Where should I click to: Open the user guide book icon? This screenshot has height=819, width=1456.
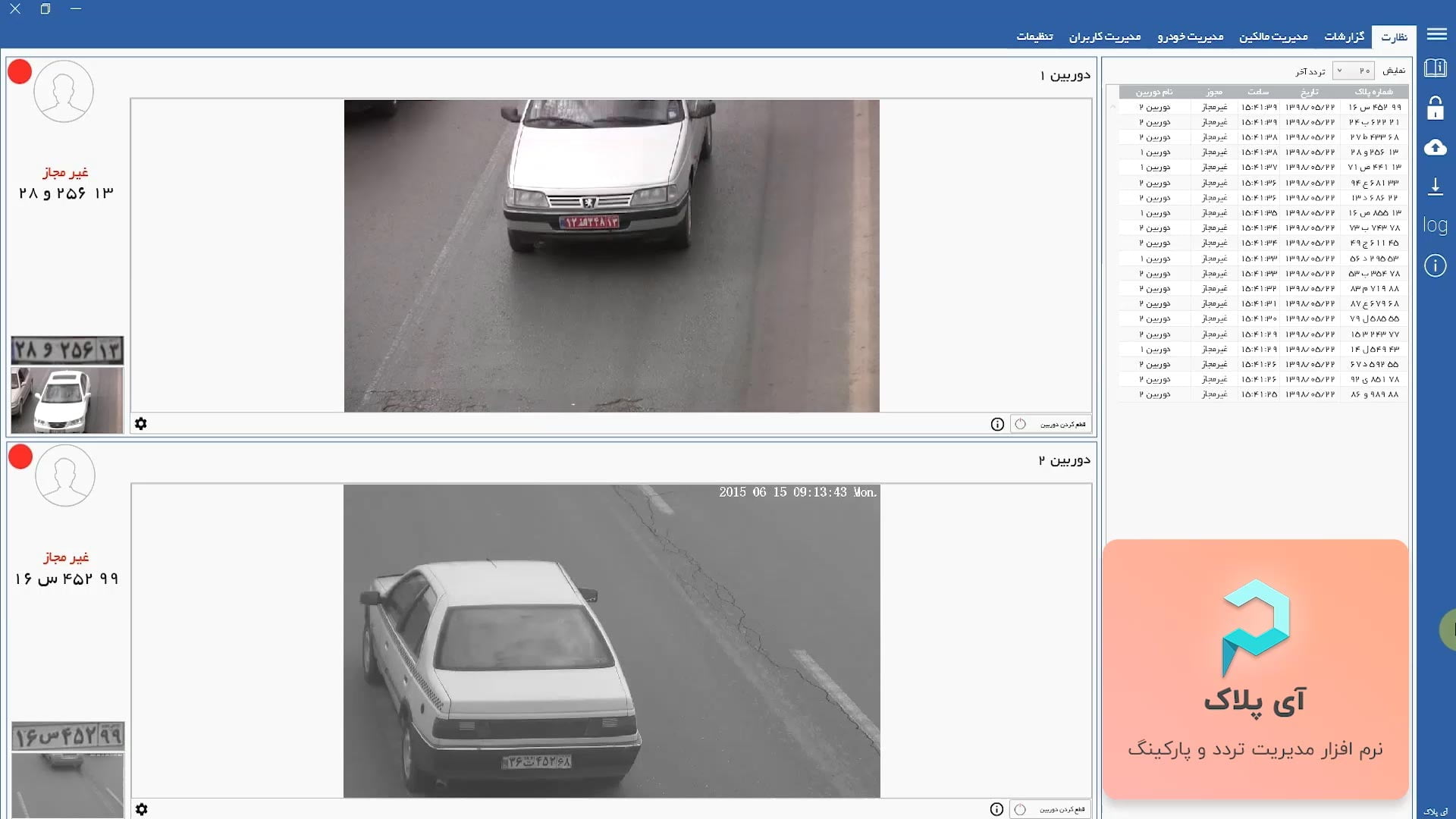(x=1436, y=68)
